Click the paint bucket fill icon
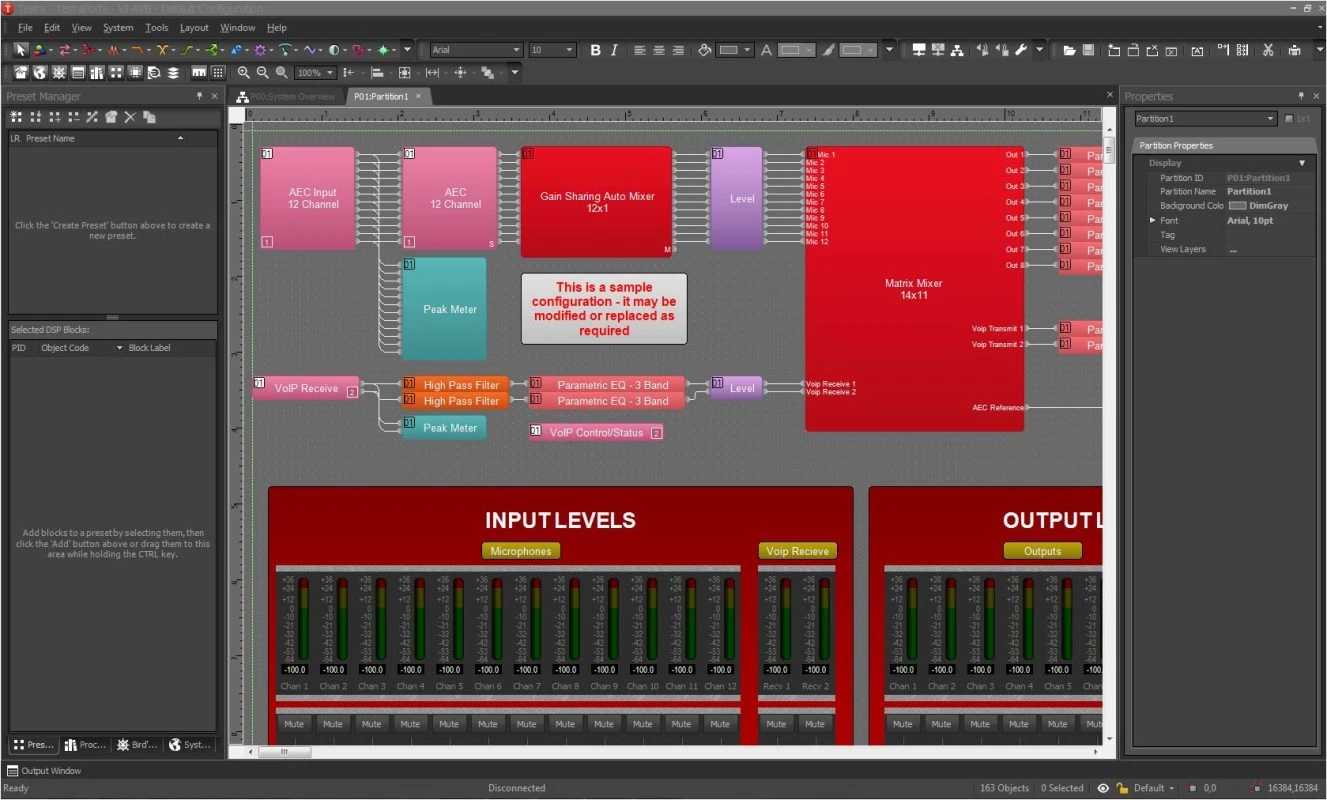 pos(705,50)
